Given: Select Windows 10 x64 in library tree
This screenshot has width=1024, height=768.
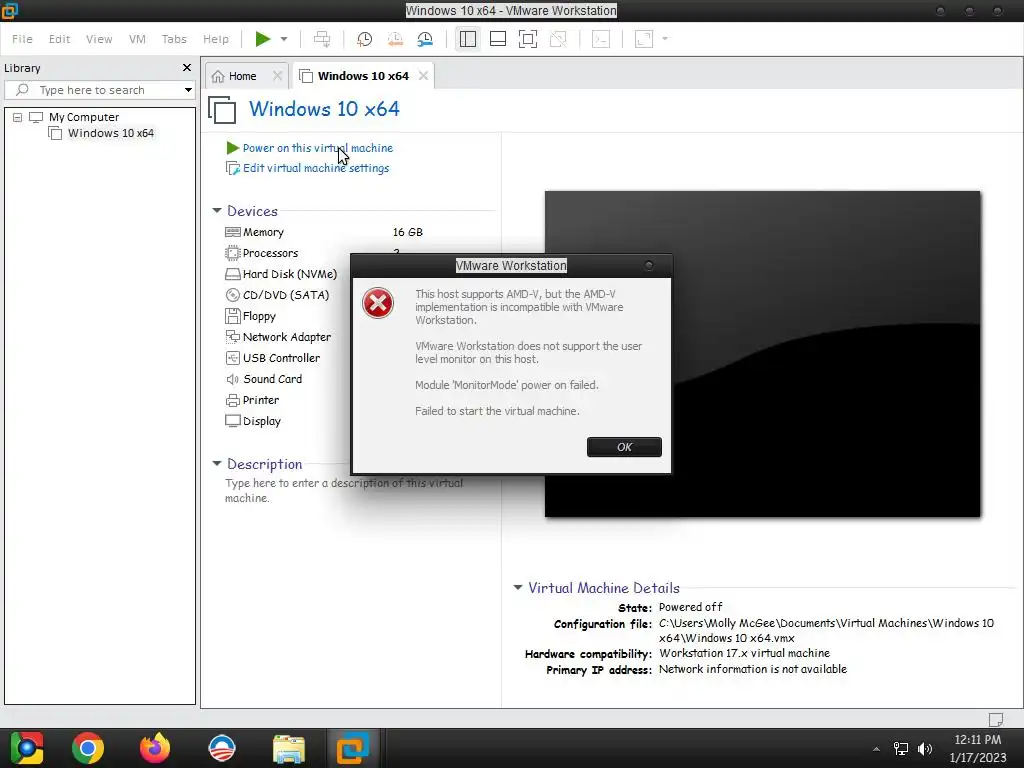Looking at the screenshot, I should (x=111, y=133).
